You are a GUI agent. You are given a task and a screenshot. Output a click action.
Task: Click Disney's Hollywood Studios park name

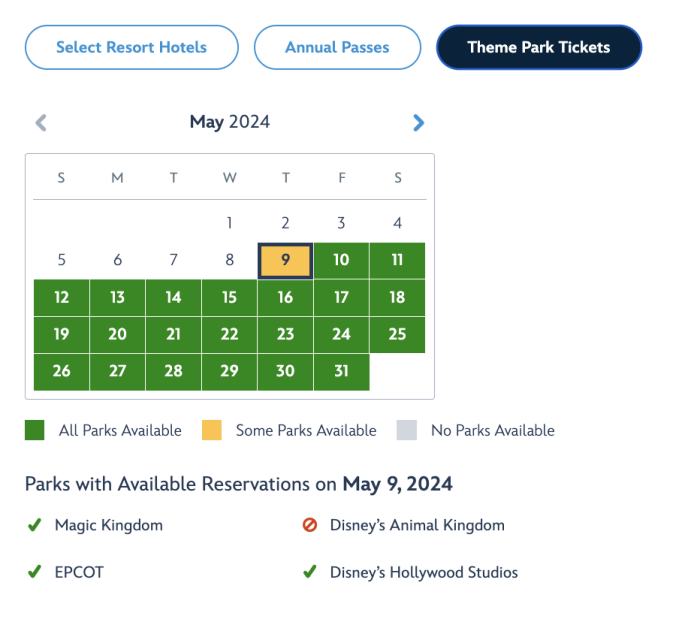click(x=424, y=573)
